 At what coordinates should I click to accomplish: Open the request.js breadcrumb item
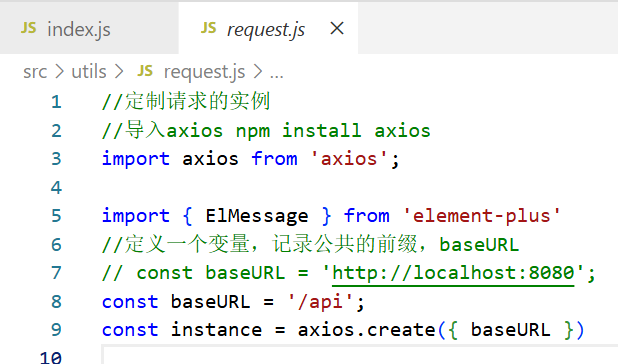tap(204, 72)
